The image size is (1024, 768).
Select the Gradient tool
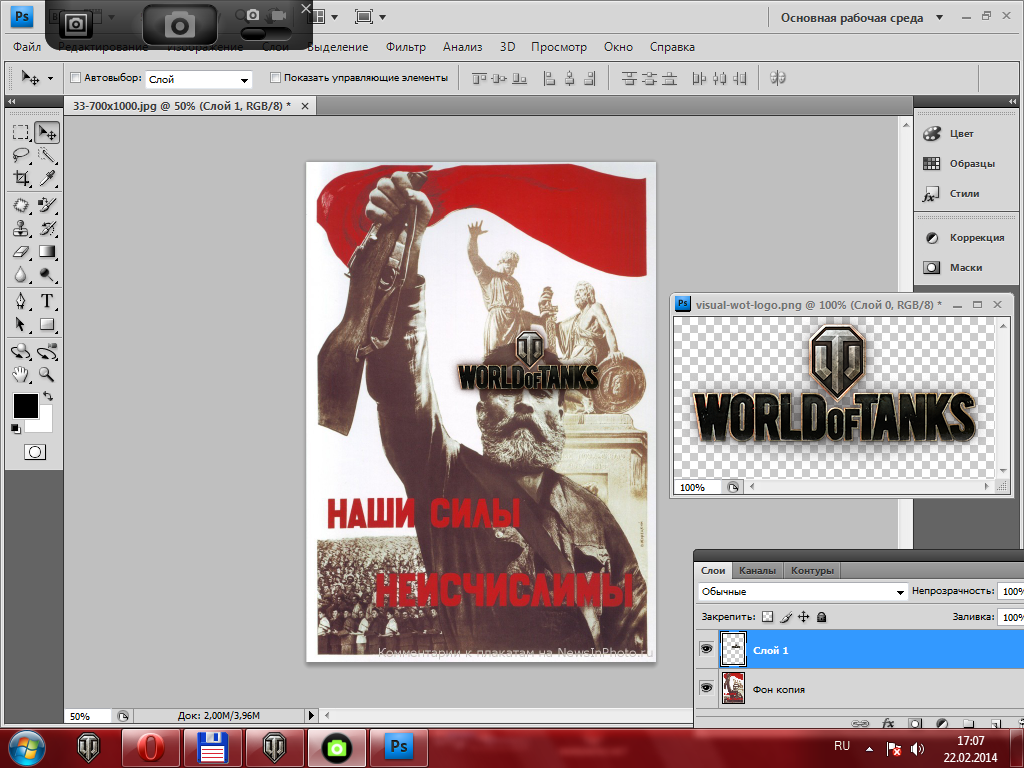point(47,251)
